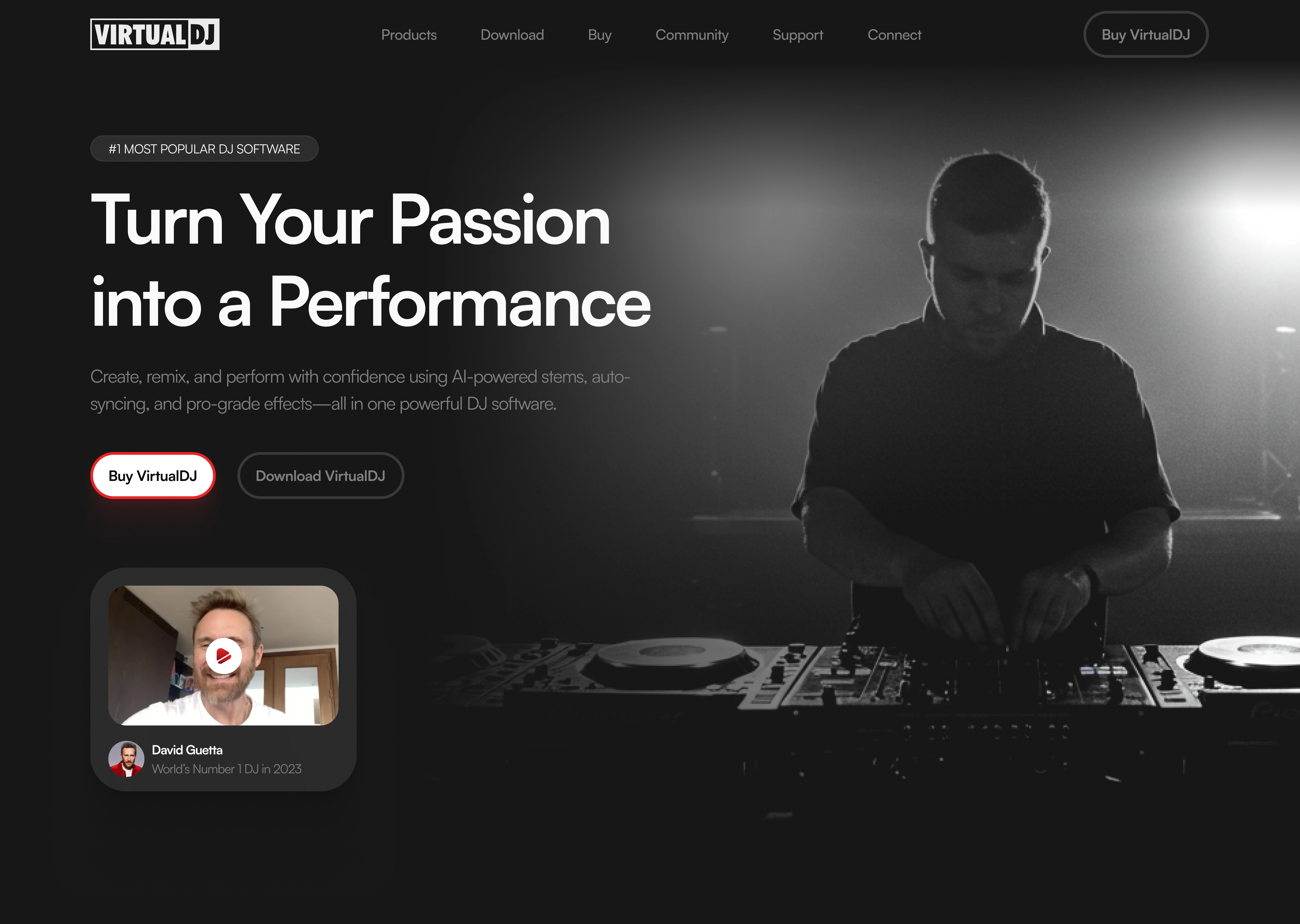This screenshot has height=924, width=1300.
Task: Click David Guetta's round avatar photo
Action: click(x=126, y=759)
